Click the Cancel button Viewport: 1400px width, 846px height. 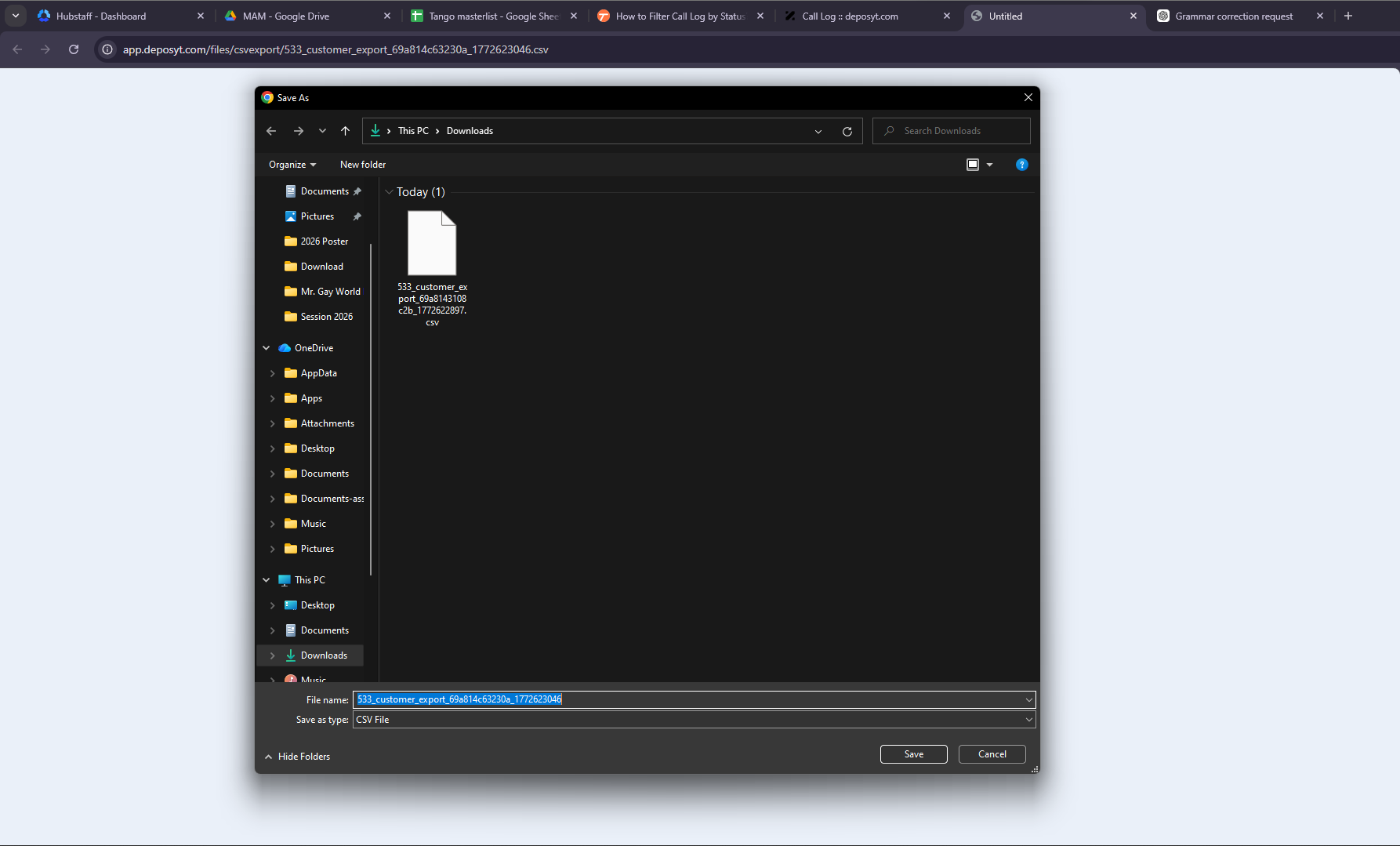click(992, 754)
